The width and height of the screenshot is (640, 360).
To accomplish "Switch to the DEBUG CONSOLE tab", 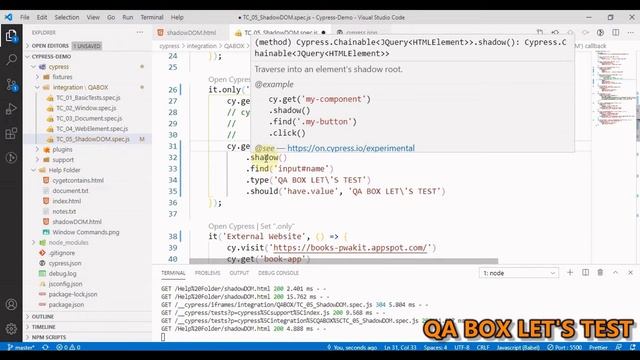I will pos(278,273).
